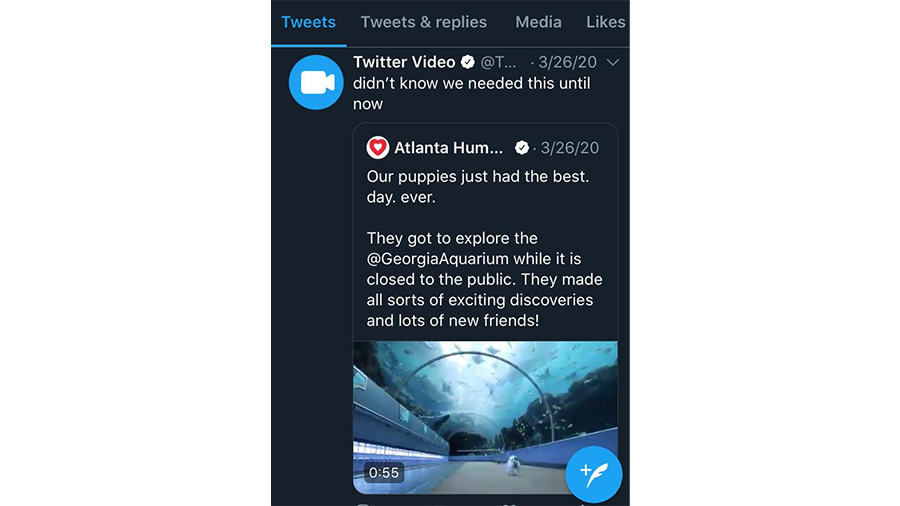Click the Atlanta Humane heart avatar

tap(378, 147)
